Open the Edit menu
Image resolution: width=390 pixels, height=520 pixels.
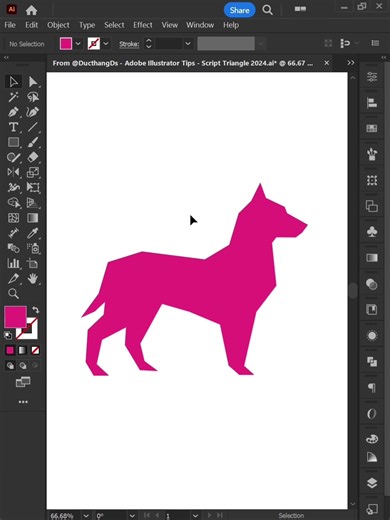32,25
